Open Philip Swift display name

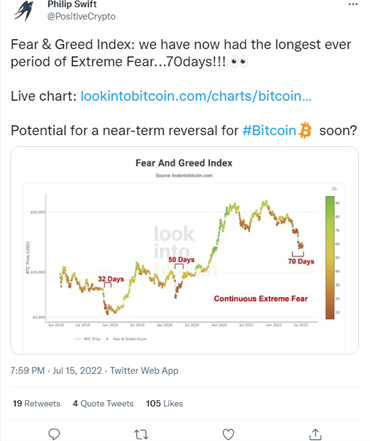(72, 4)
